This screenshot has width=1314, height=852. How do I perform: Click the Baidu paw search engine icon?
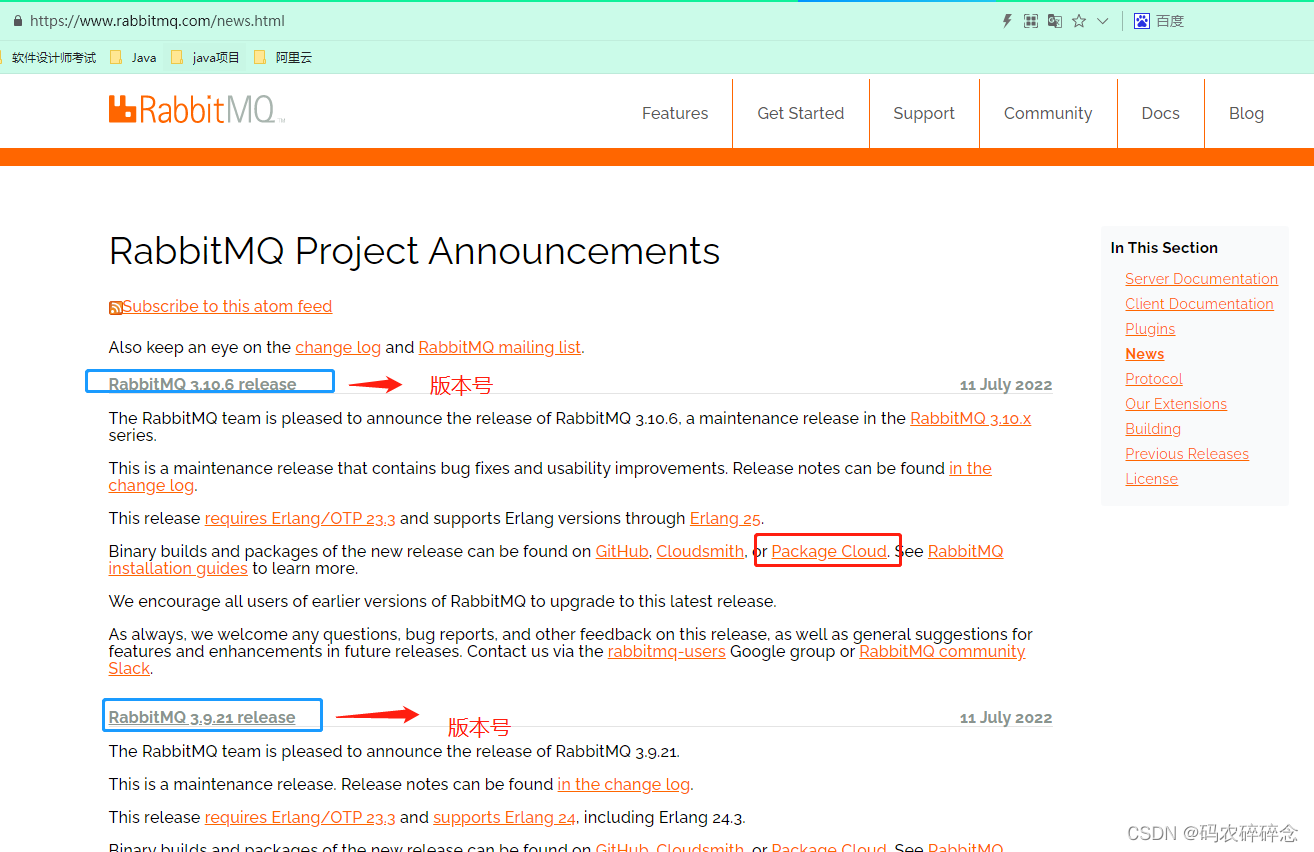[1142, 21]
